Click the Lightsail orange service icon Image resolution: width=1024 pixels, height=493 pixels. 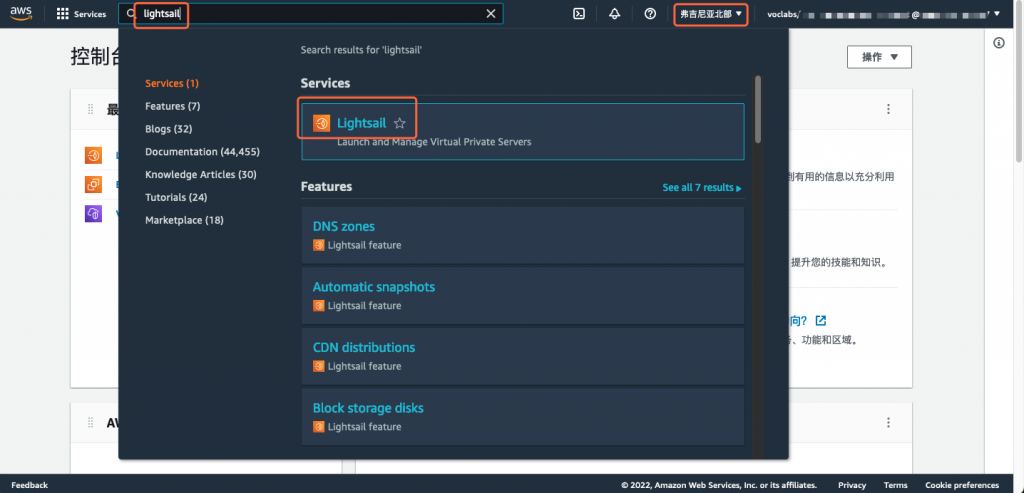321,123
